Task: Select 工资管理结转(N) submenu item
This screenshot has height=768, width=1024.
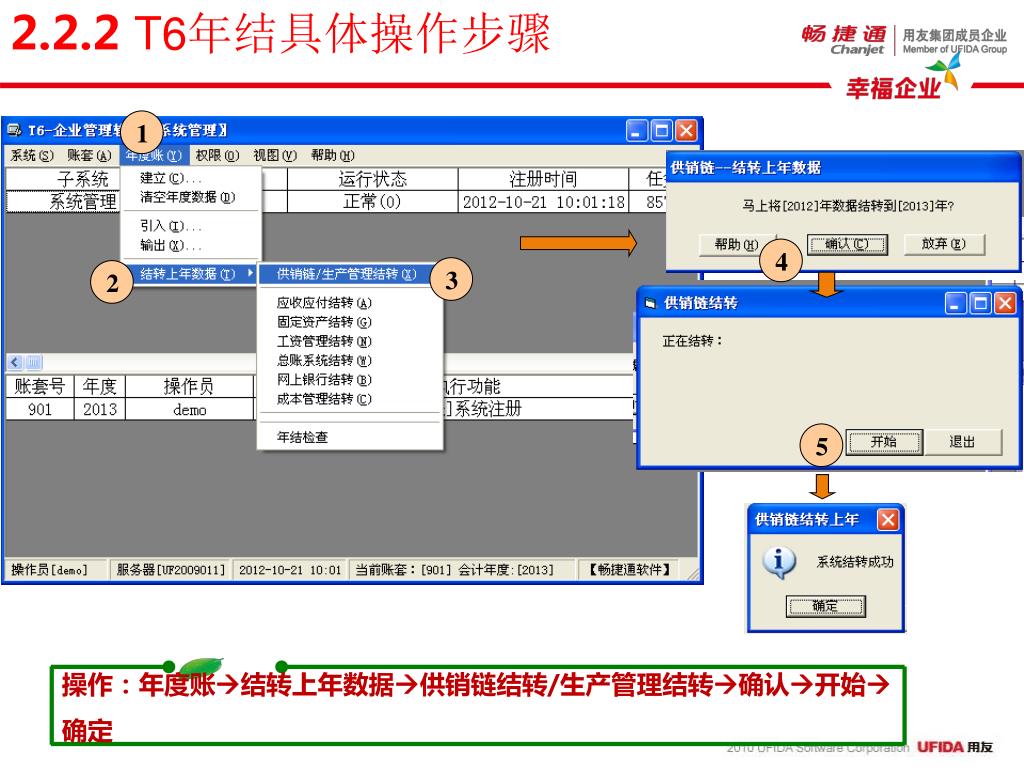Action: (x=349, y=342)
